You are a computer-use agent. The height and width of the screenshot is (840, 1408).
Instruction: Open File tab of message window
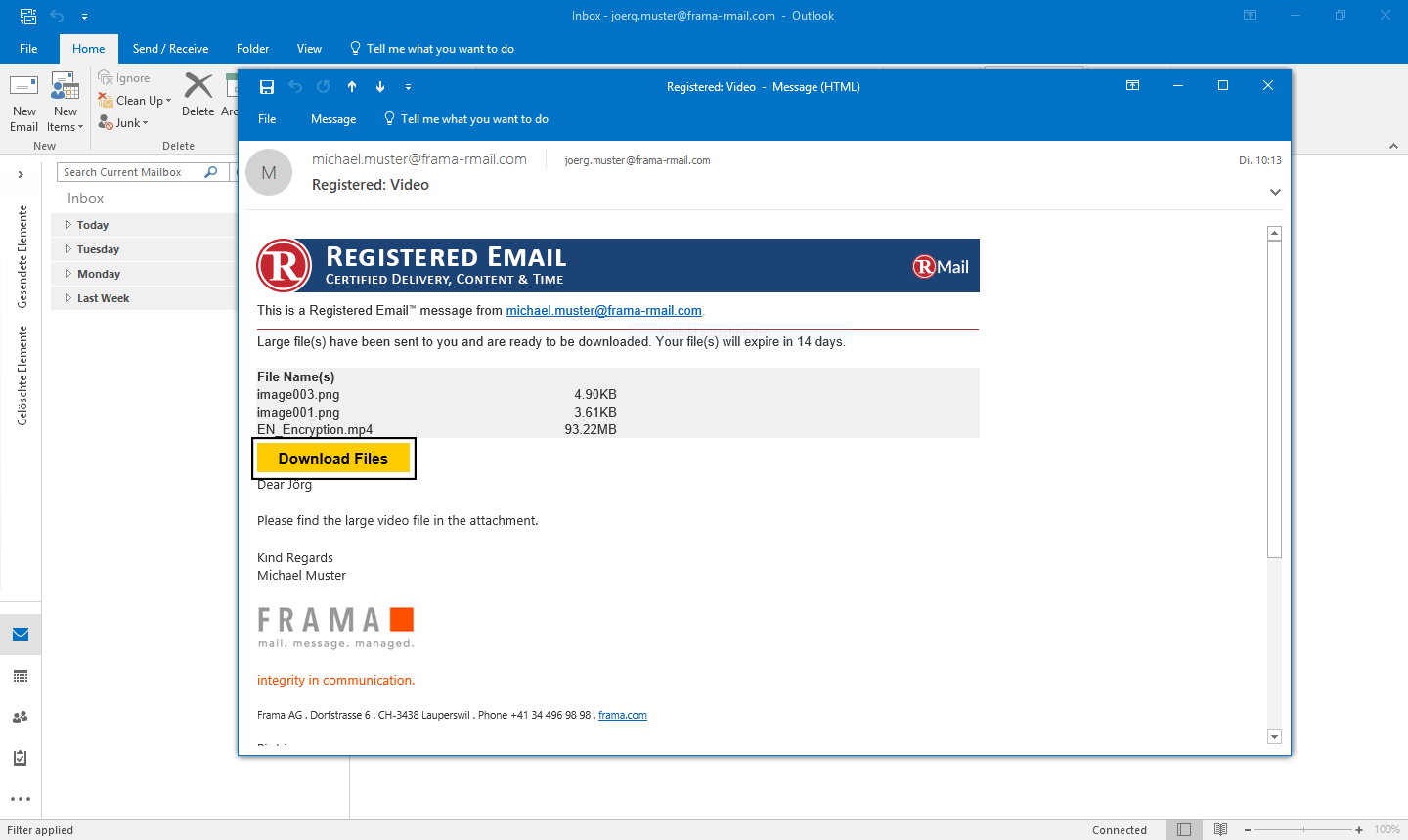pyautogui.click(x=267, y=119)
